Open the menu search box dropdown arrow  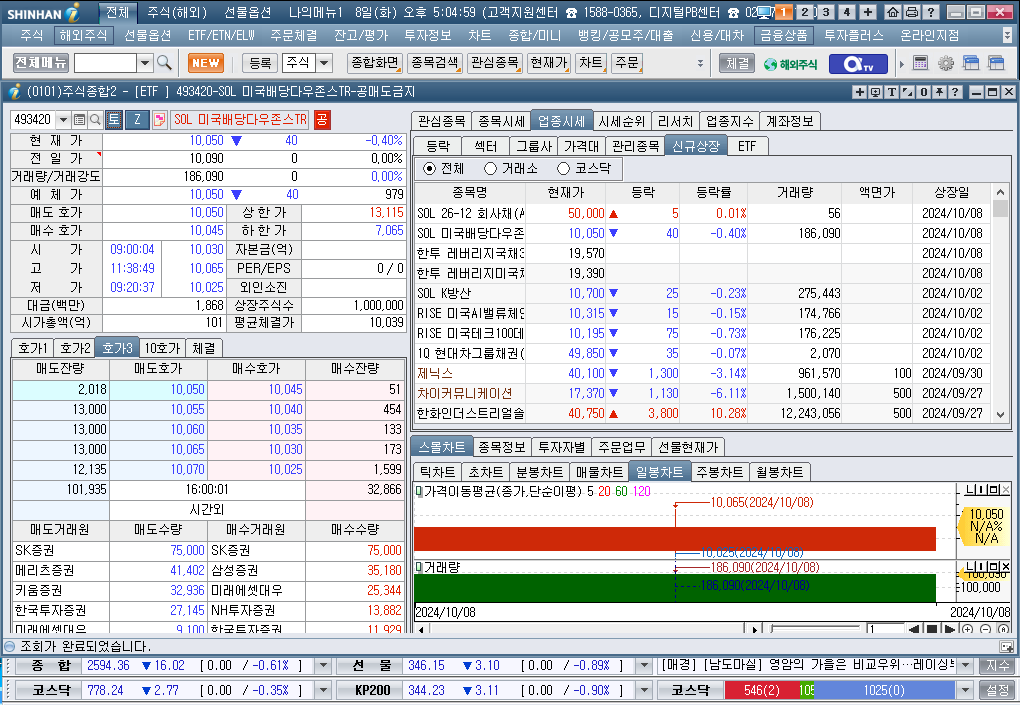[x=144, y=63]
